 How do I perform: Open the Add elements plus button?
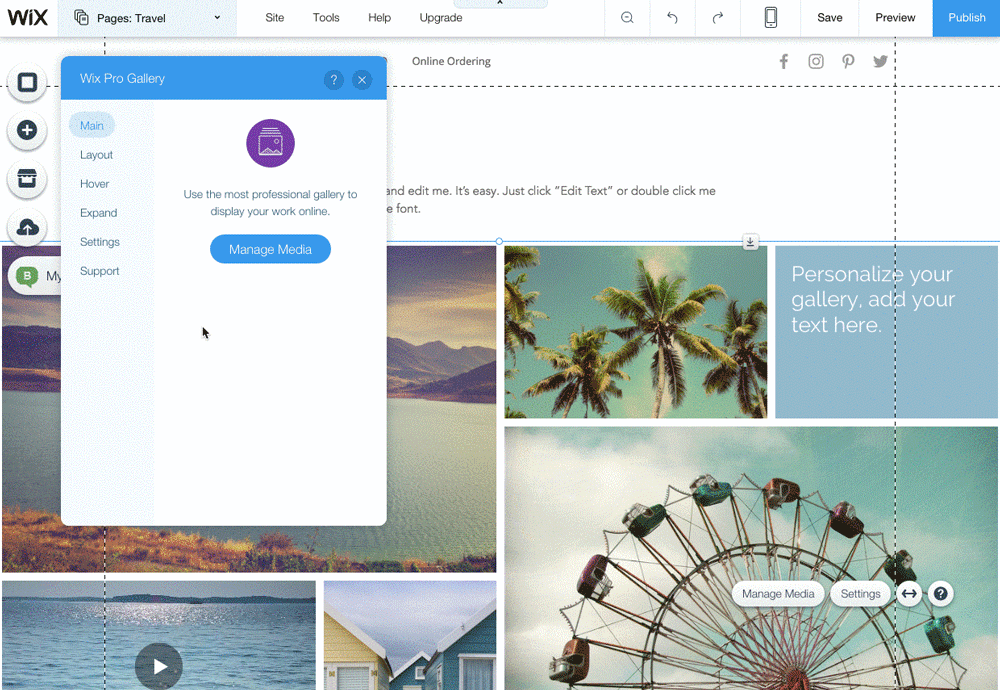27,130
